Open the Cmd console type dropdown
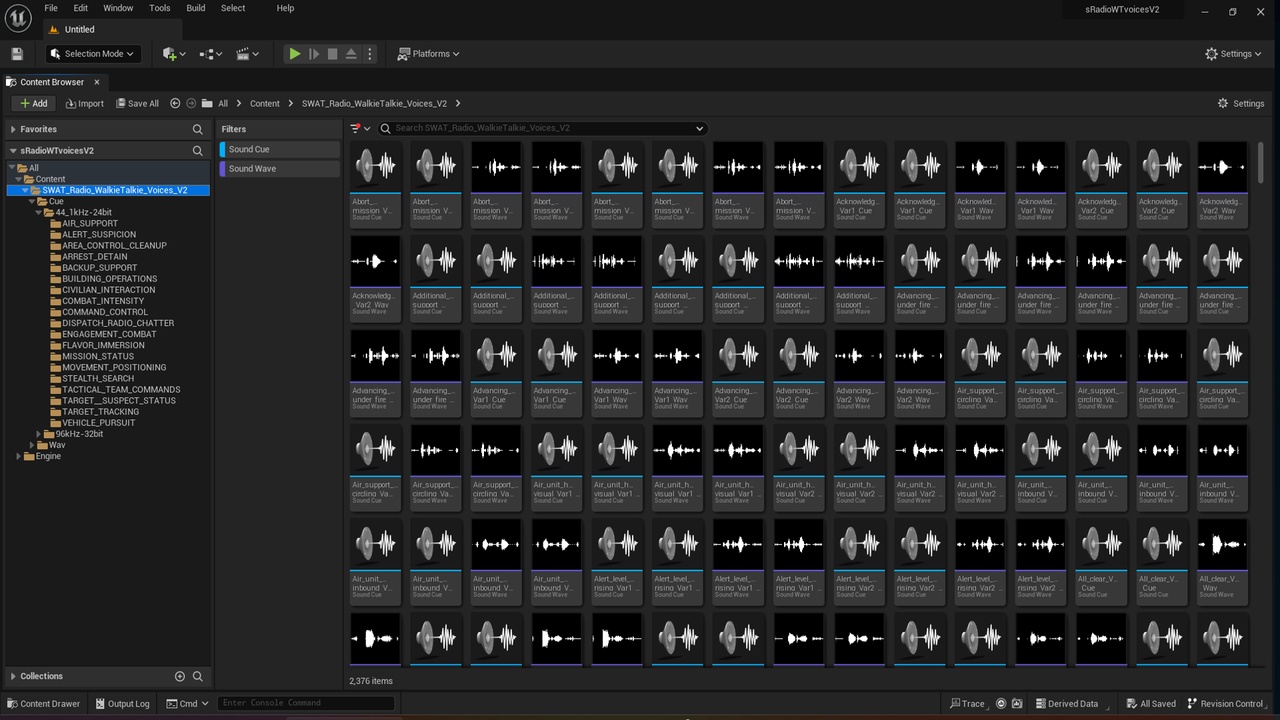The width and height of the screenshot is (1280, 720). pyautogui.click(x=188, y=703)
